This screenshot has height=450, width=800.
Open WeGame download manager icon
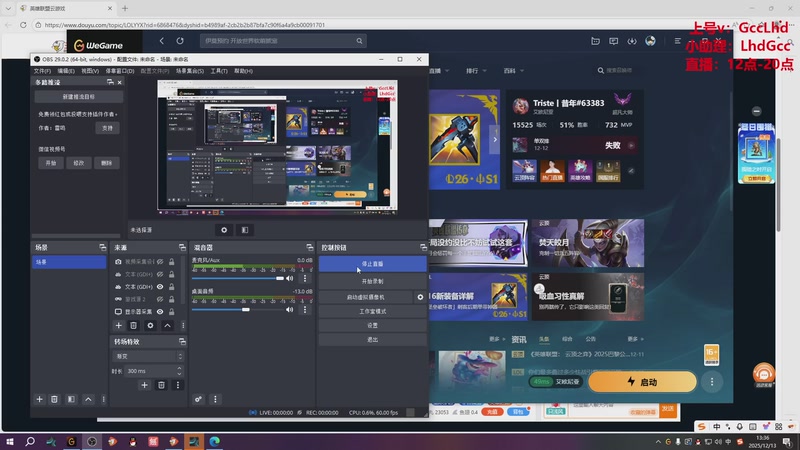pos(632,41)
